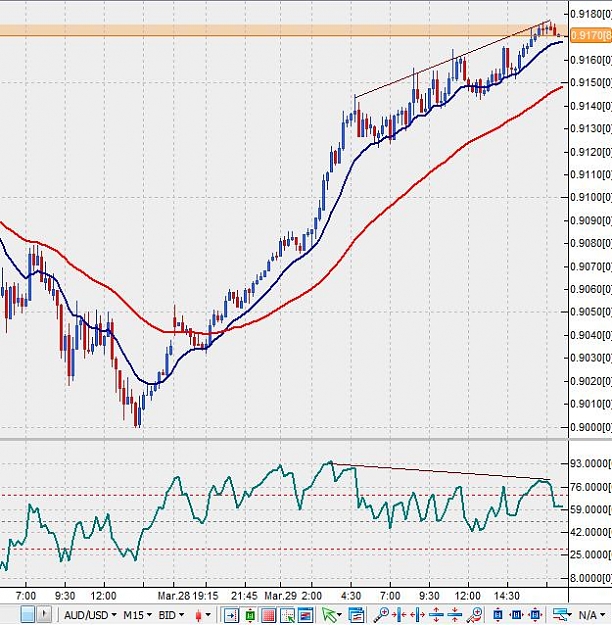This screenshot has width=612, height=625.
Task: Click the 0.9100 price axis label
Action: coord(591,197)
